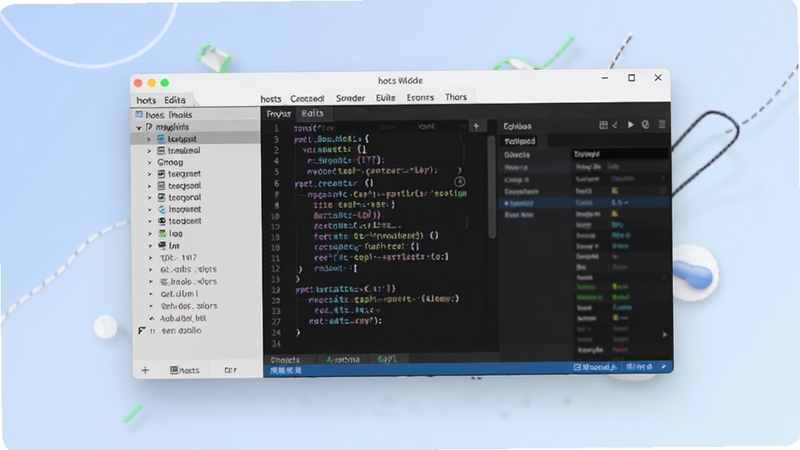Open the 'Econns' menu
Viewport: 800px width, 450px height.
420,97
